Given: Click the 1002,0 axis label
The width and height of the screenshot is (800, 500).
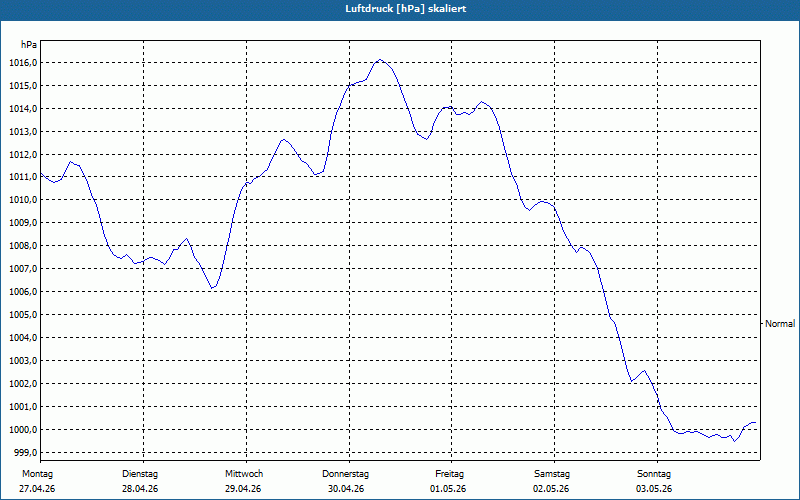Looking at the screenshot, I should (23, 384).
